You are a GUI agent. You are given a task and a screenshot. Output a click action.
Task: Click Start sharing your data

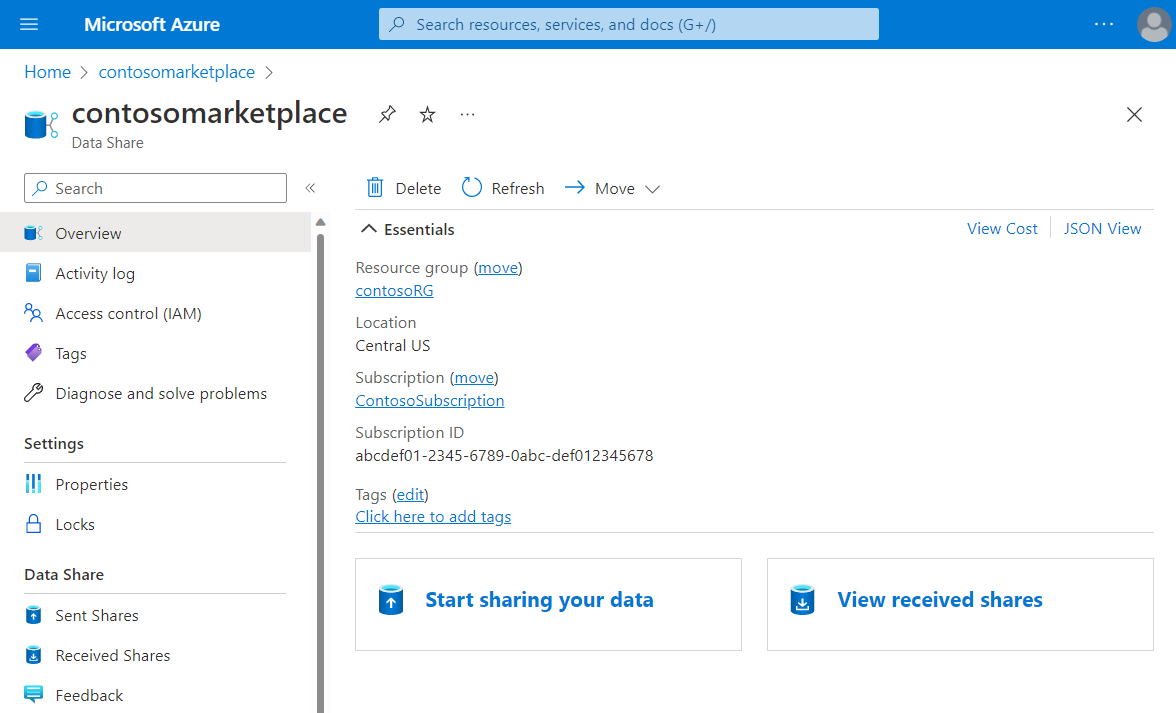[x=539, y=600]
